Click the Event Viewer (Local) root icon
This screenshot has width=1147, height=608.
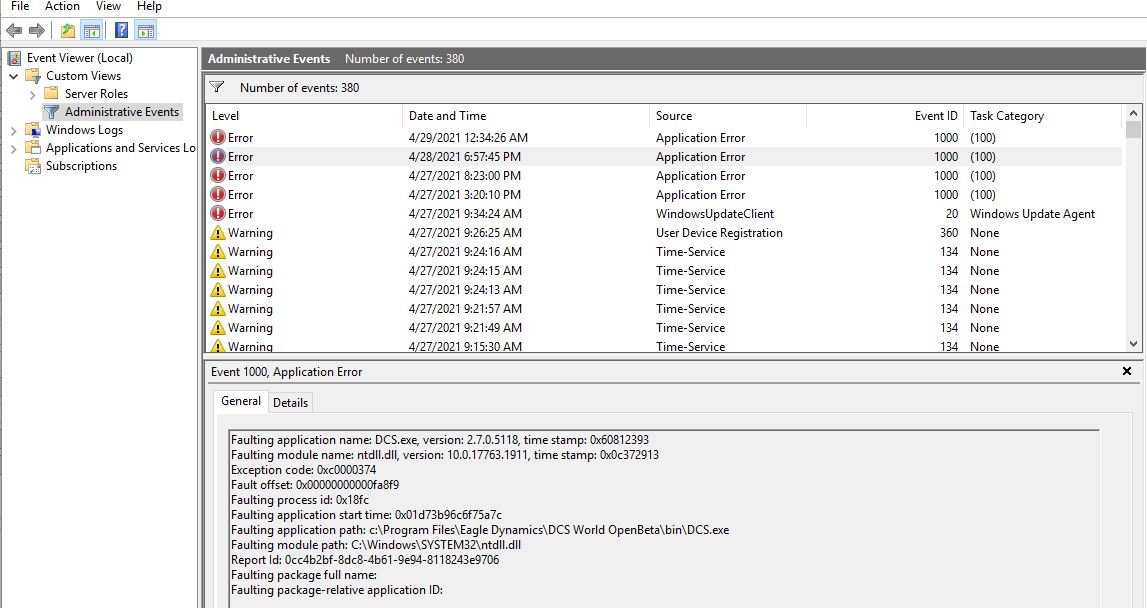(14, 58)
